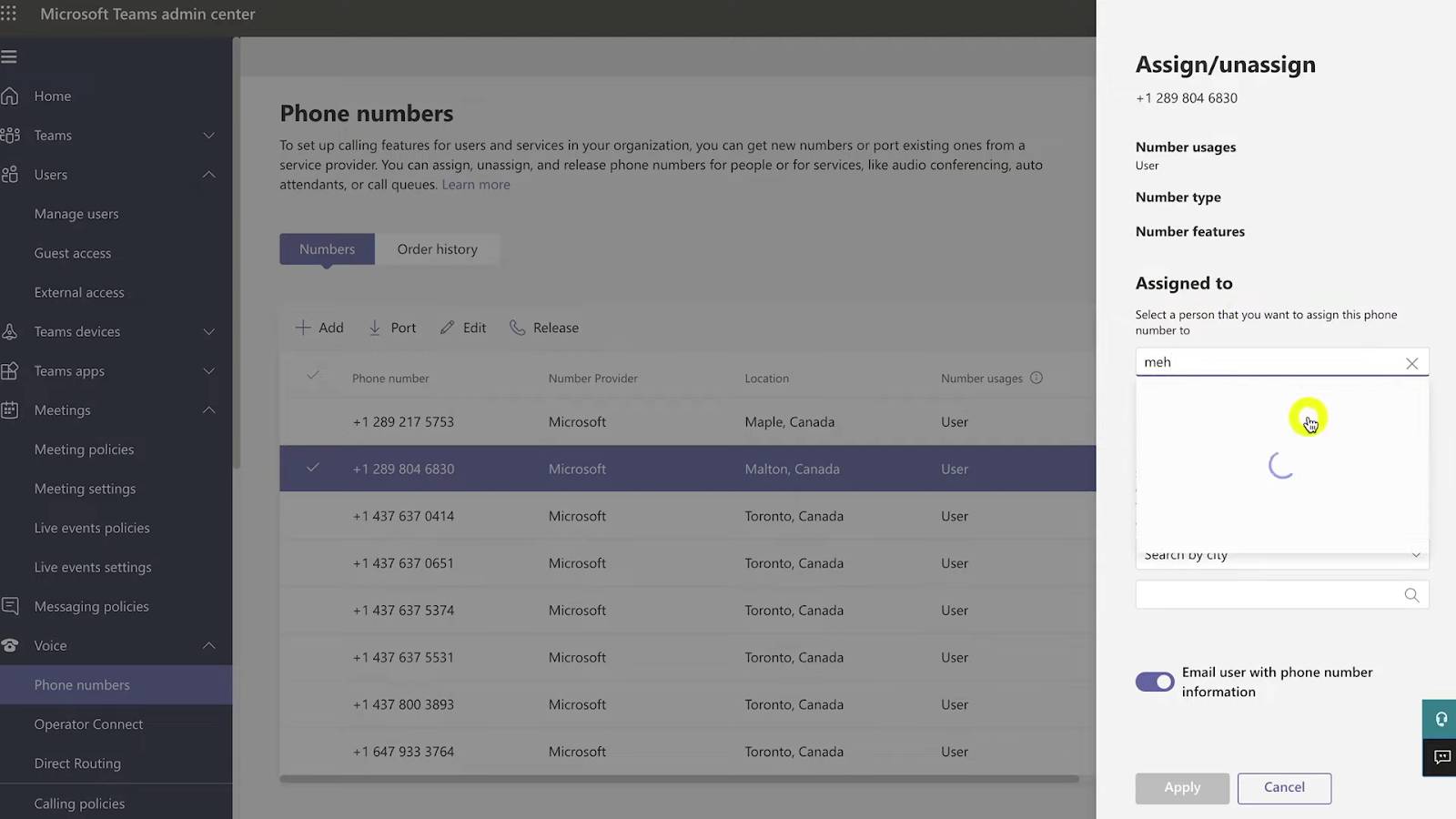This screenshot has height=819, width=1456.
Task: Click the Apply button
Action: point(1182,788)
